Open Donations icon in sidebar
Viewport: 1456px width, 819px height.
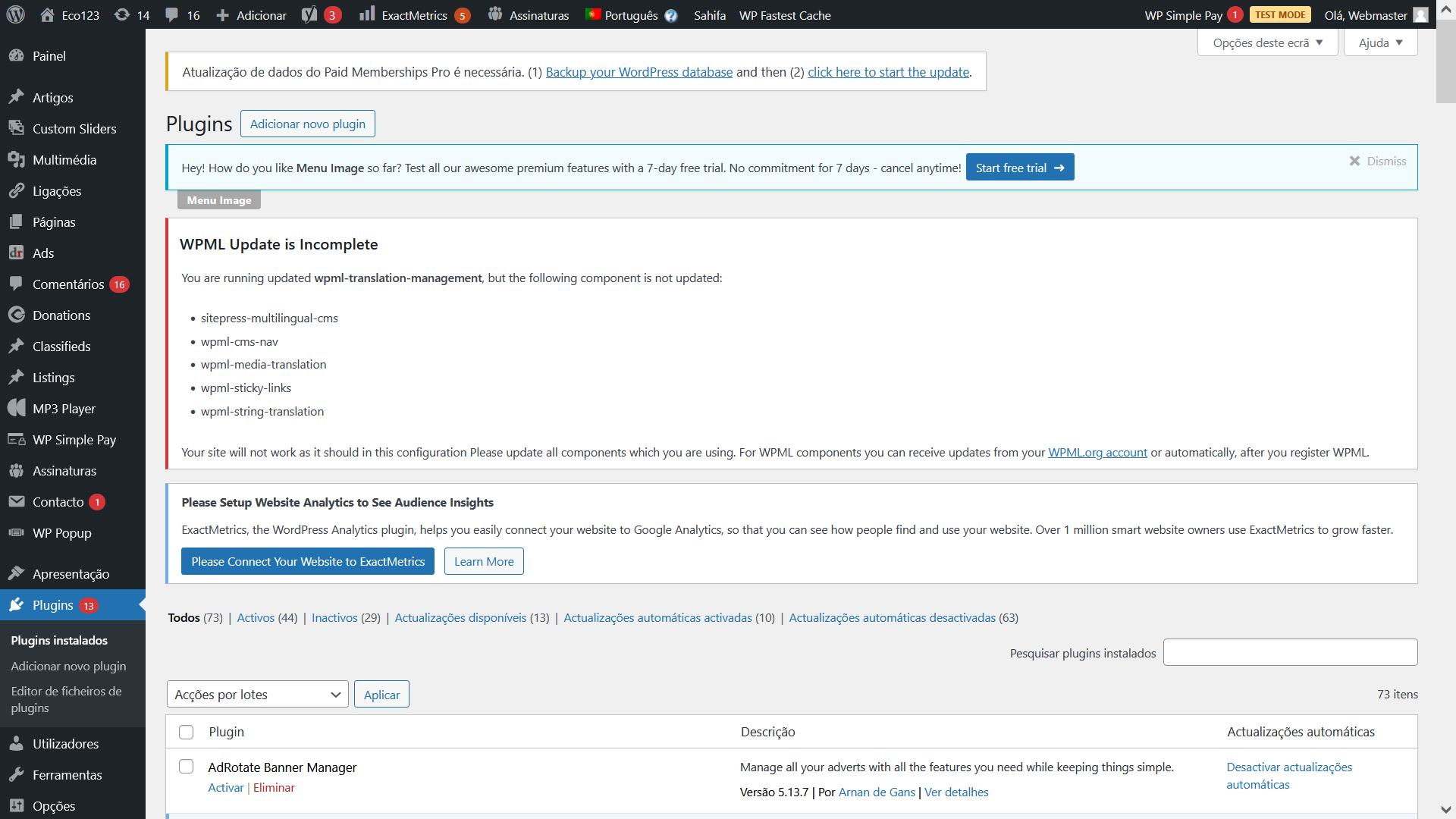17,315
